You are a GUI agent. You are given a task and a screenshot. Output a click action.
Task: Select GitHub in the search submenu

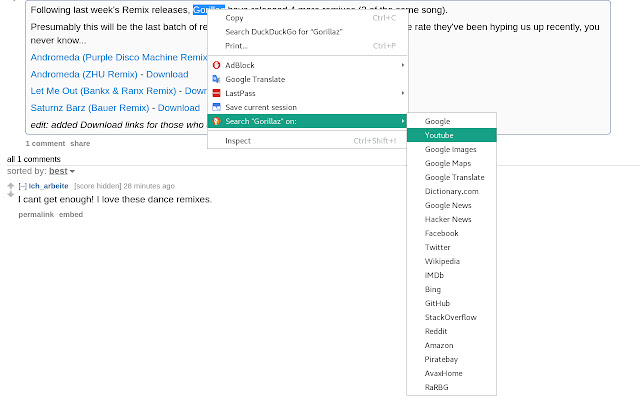coord(439,303)
